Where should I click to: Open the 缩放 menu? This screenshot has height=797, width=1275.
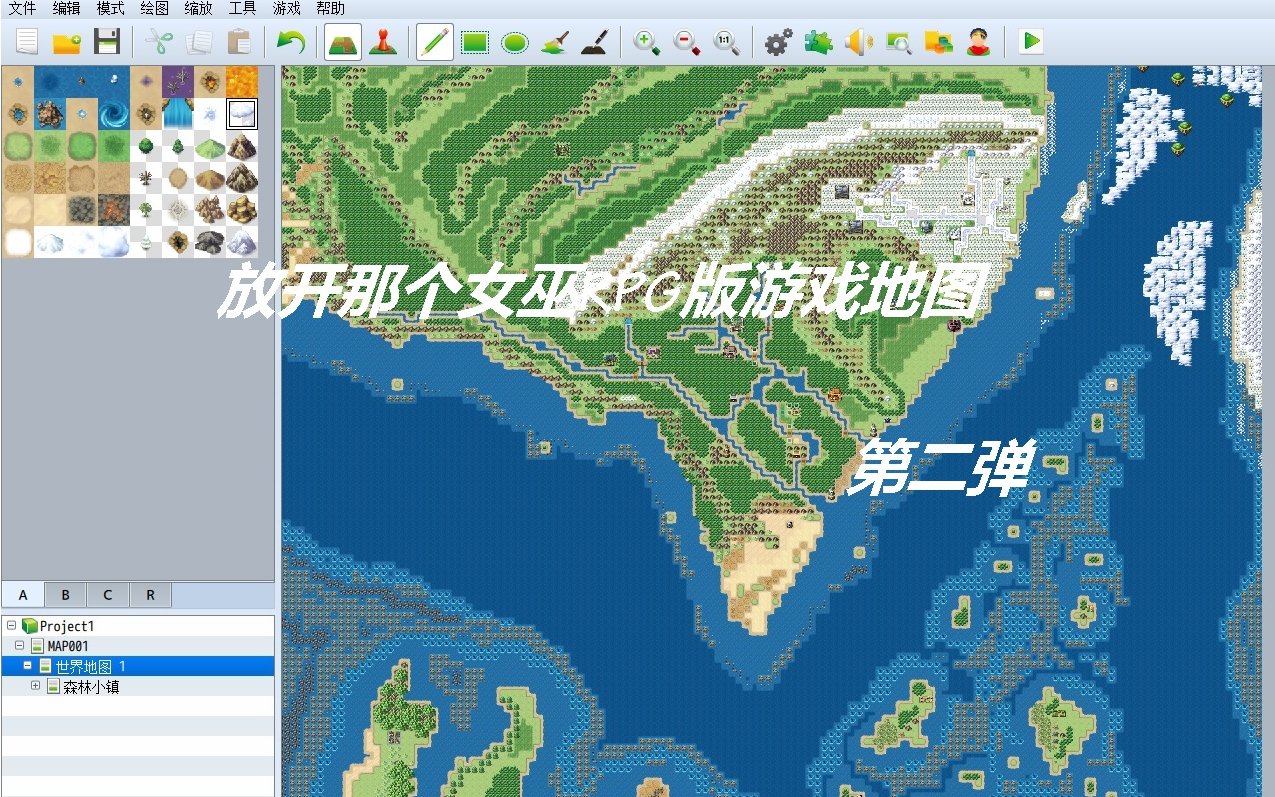pos(198,9)
